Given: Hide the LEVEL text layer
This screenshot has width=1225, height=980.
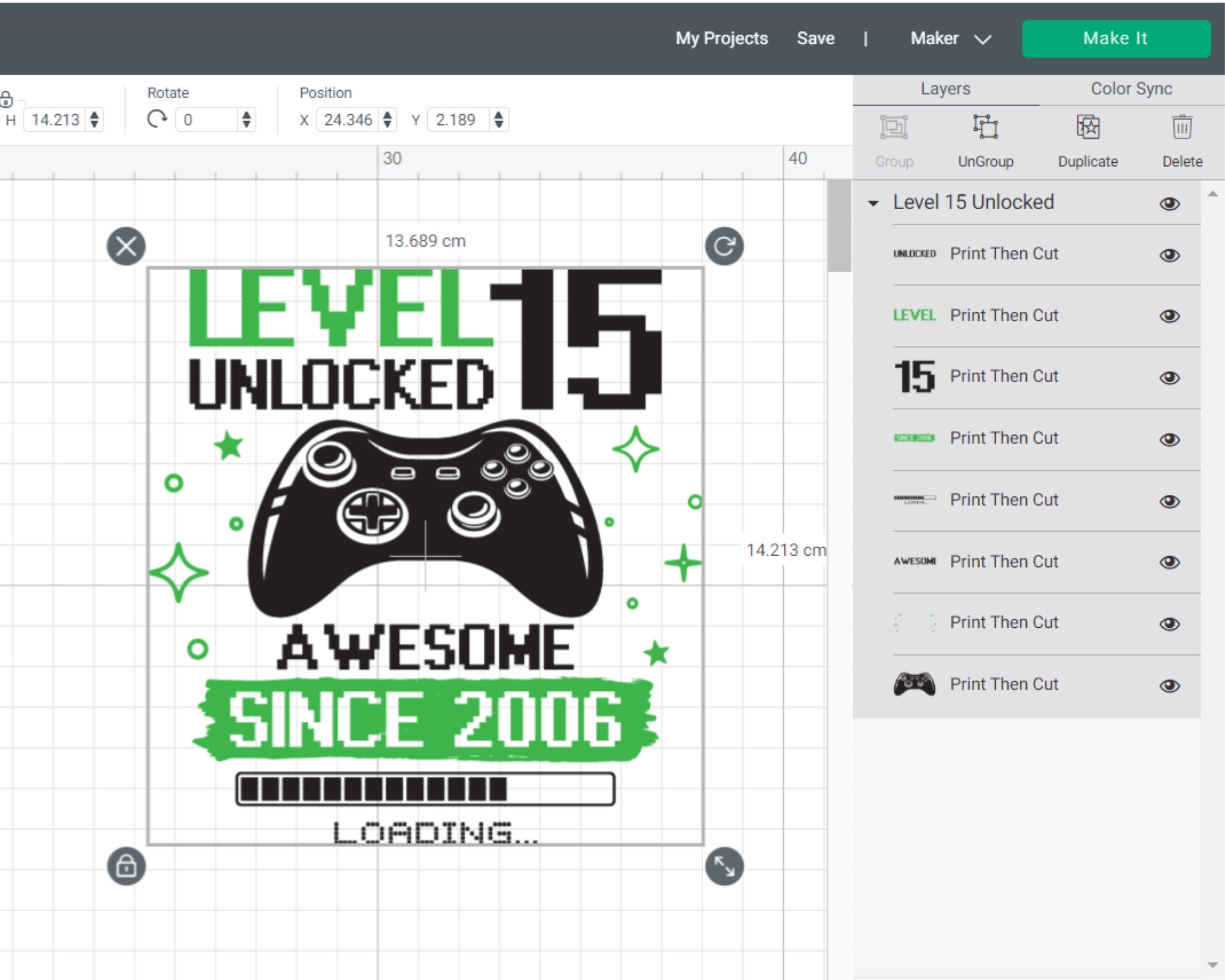Looking at the screenshot, I should pyautogui.click(x=1169, y=317).
